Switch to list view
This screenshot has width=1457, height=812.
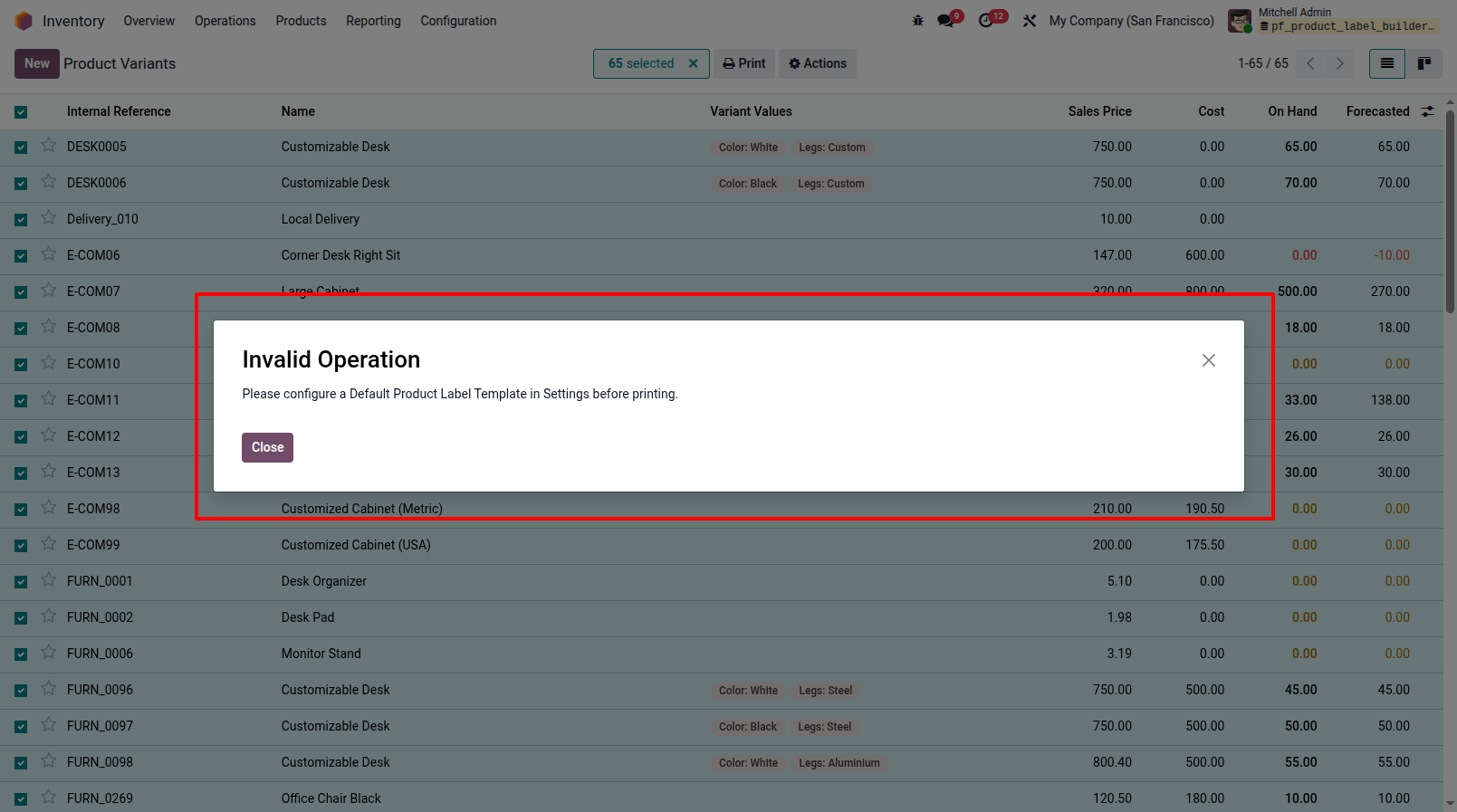[1386, 63]
